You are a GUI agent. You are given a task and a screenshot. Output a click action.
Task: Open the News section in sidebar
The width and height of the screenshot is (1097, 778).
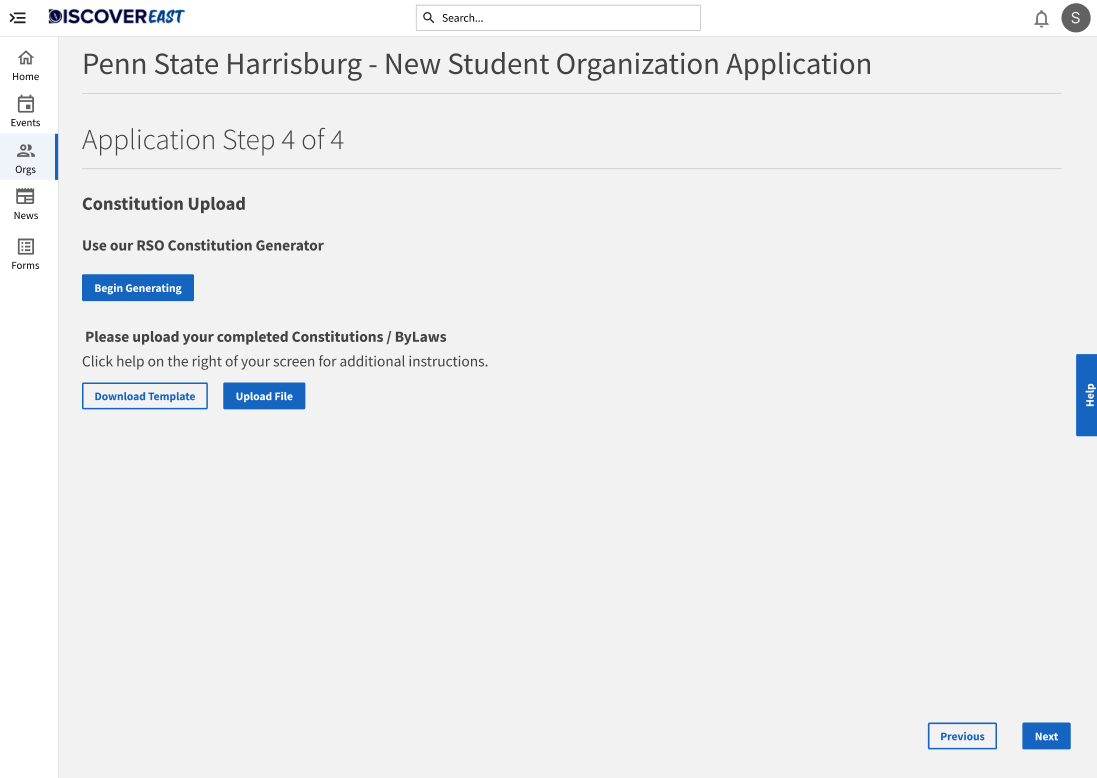26,203
